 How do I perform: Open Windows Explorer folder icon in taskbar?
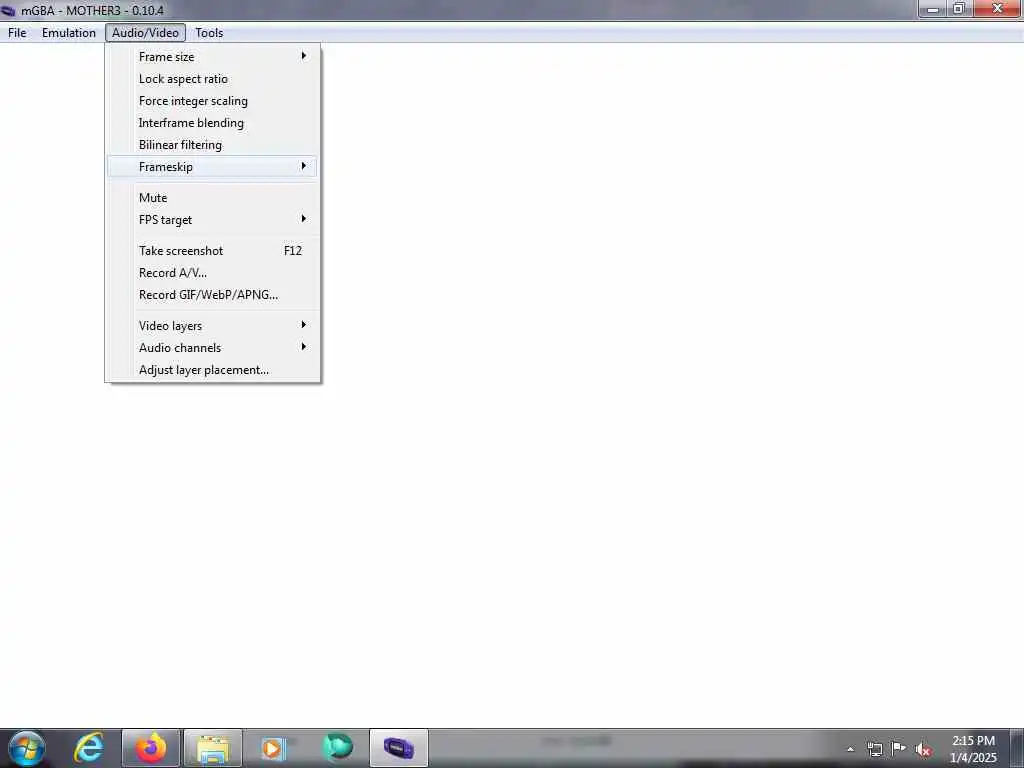213,748
